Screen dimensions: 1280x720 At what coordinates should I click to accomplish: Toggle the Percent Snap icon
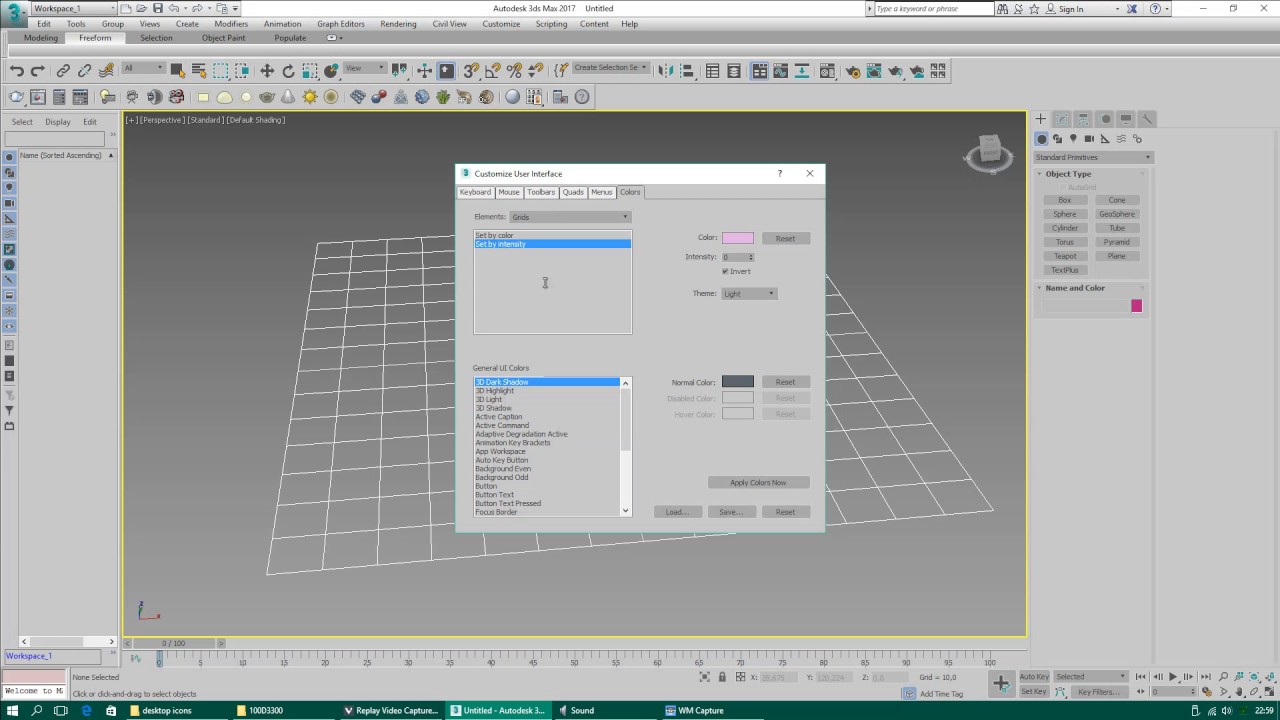tap(514, 71)
